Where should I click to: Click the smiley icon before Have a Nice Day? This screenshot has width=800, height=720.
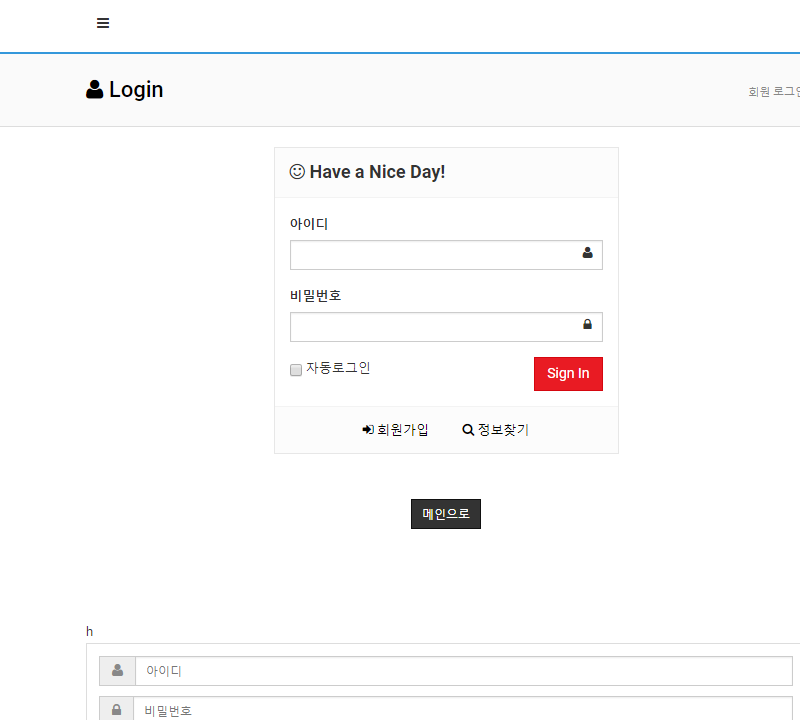pyautogui.click(x=297, y=172)
